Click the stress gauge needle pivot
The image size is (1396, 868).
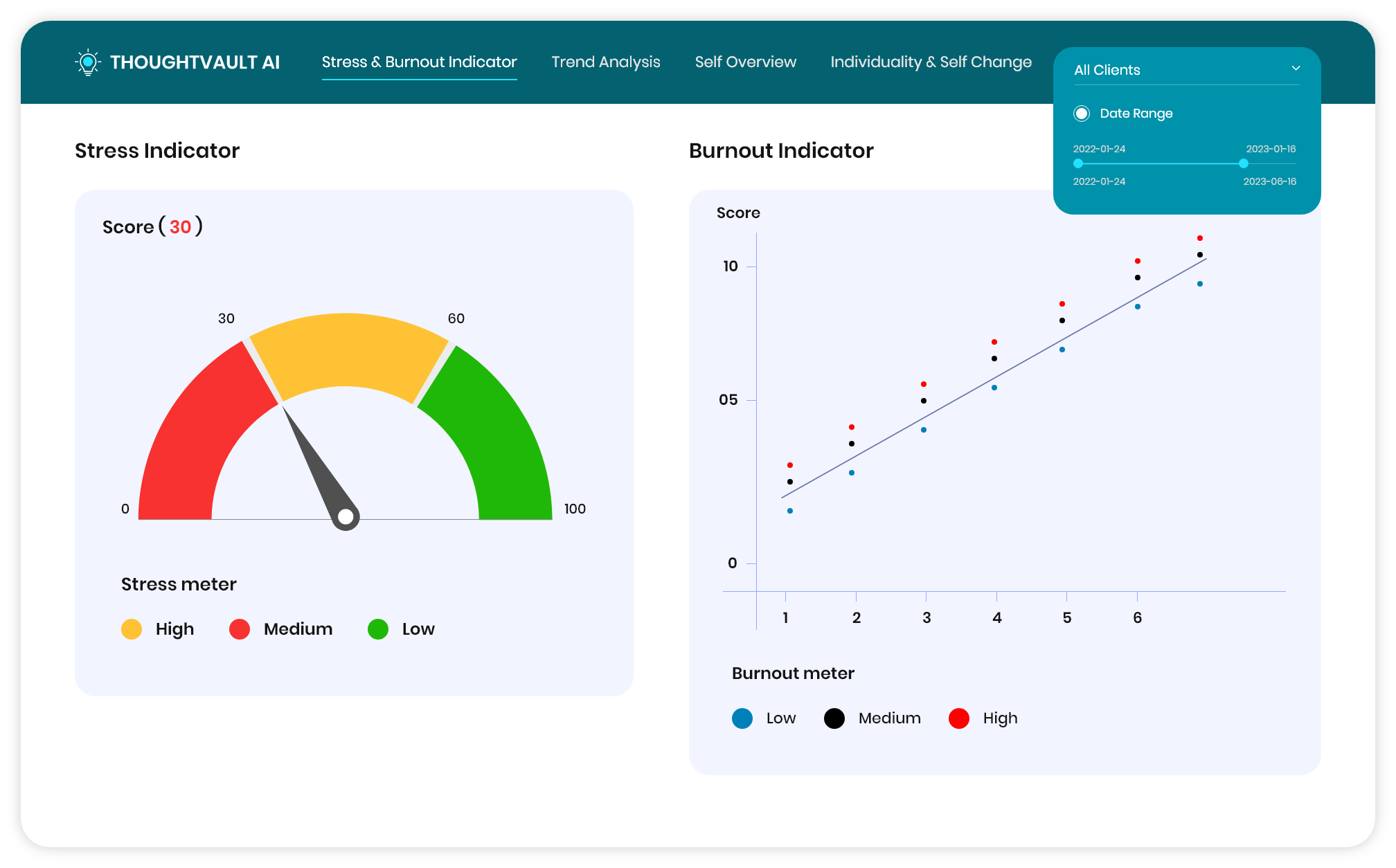346,516
